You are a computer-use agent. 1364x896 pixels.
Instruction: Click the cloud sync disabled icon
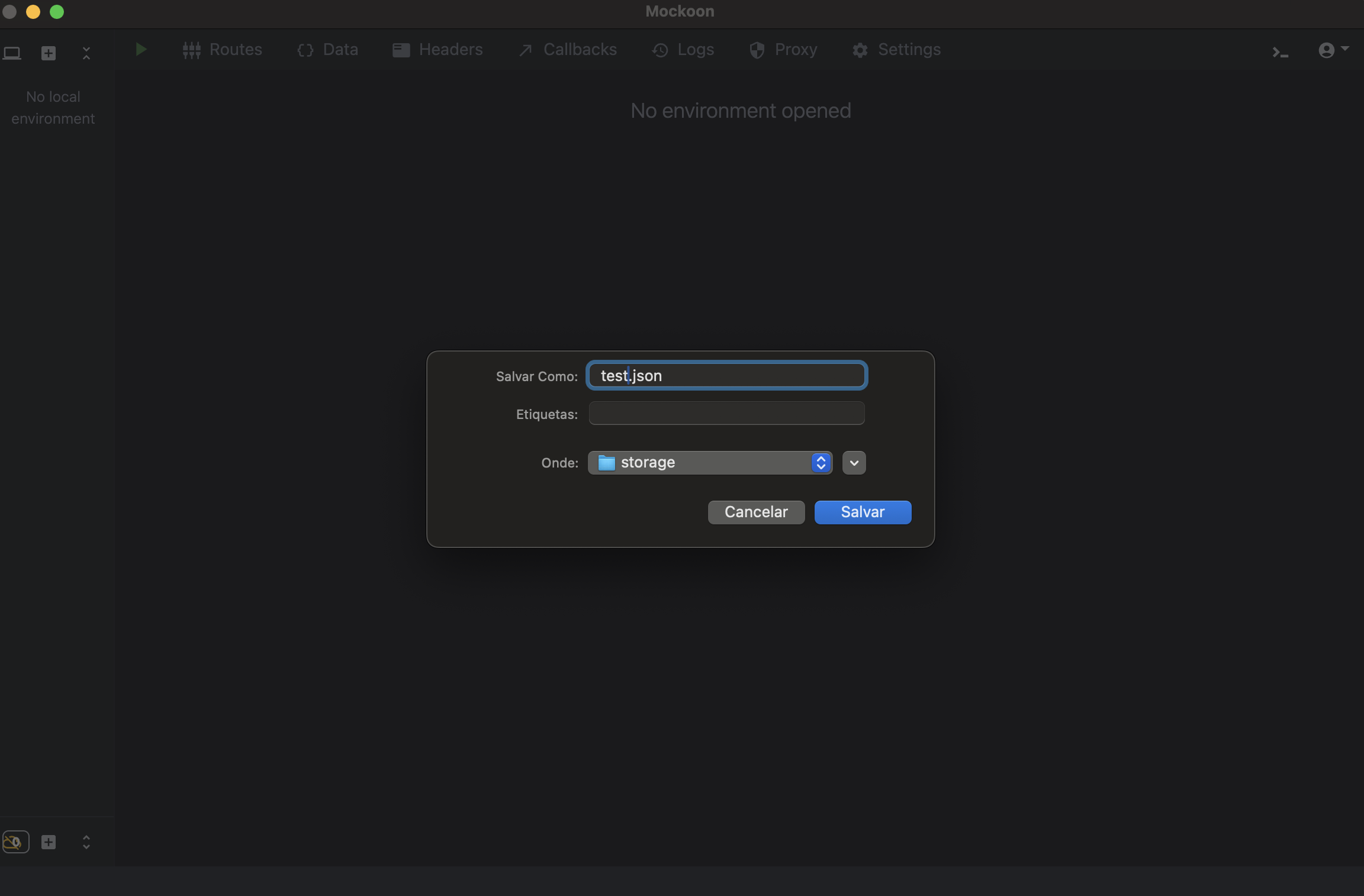point(15,842)
